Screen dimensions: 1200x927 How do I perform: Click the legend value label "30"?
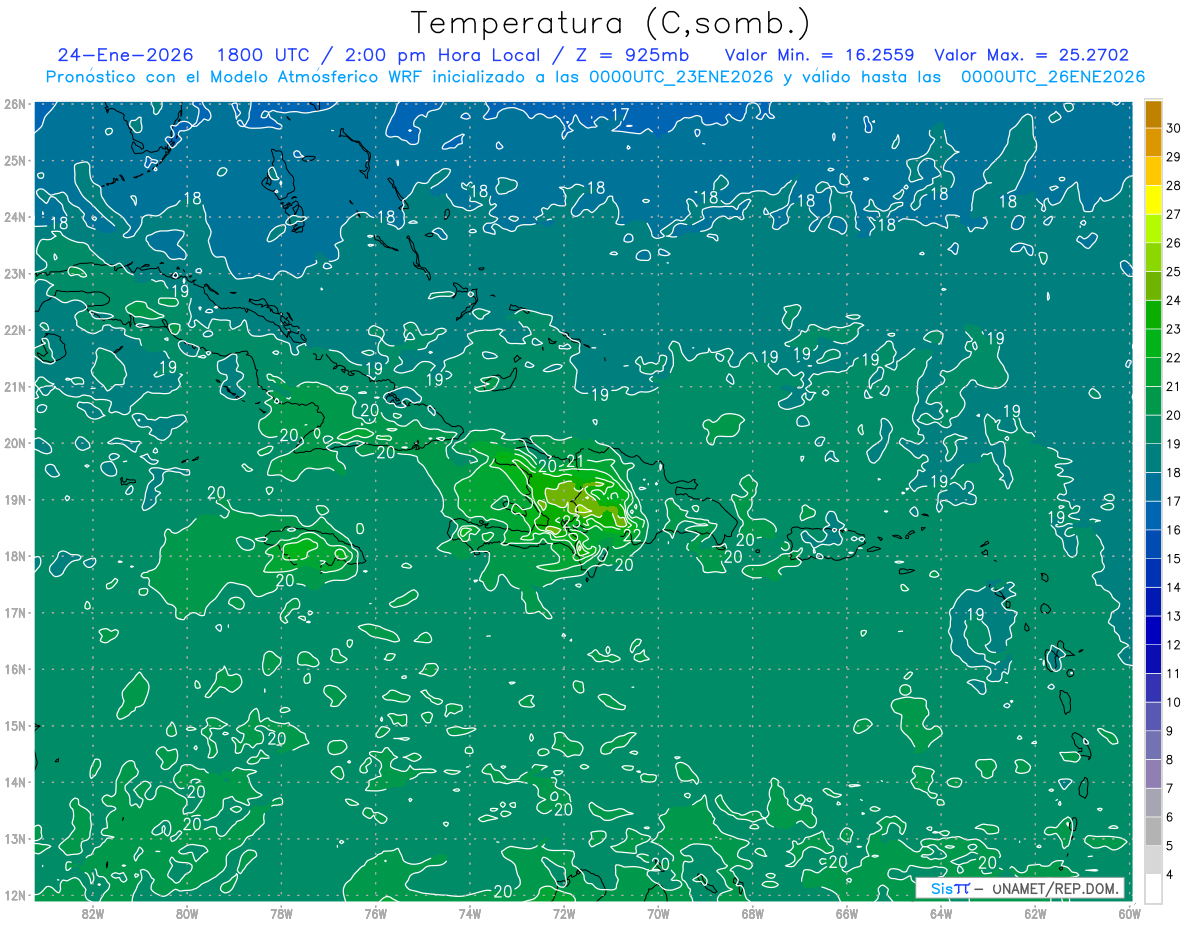click(x=1173, y=127)
